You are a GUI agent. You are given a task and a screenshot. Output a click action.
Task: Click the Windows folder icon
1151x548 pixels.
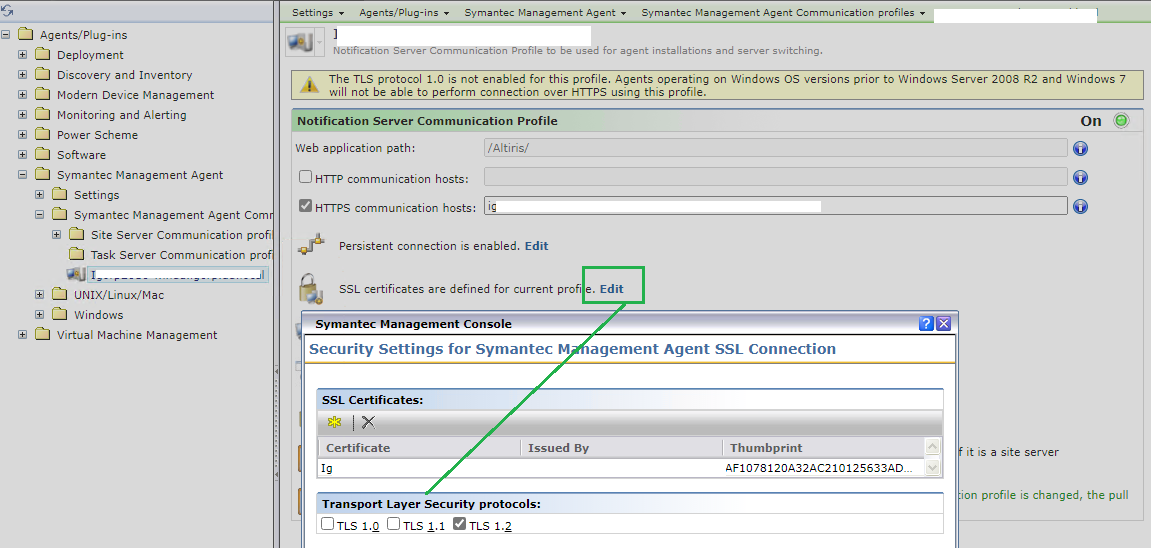pos(61,315)
